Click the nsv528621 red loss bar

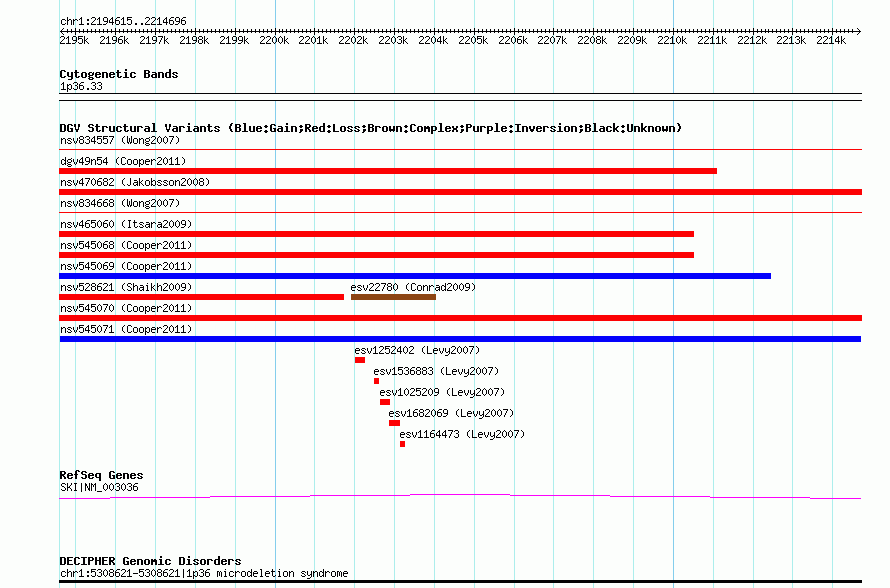click(201, 297)
